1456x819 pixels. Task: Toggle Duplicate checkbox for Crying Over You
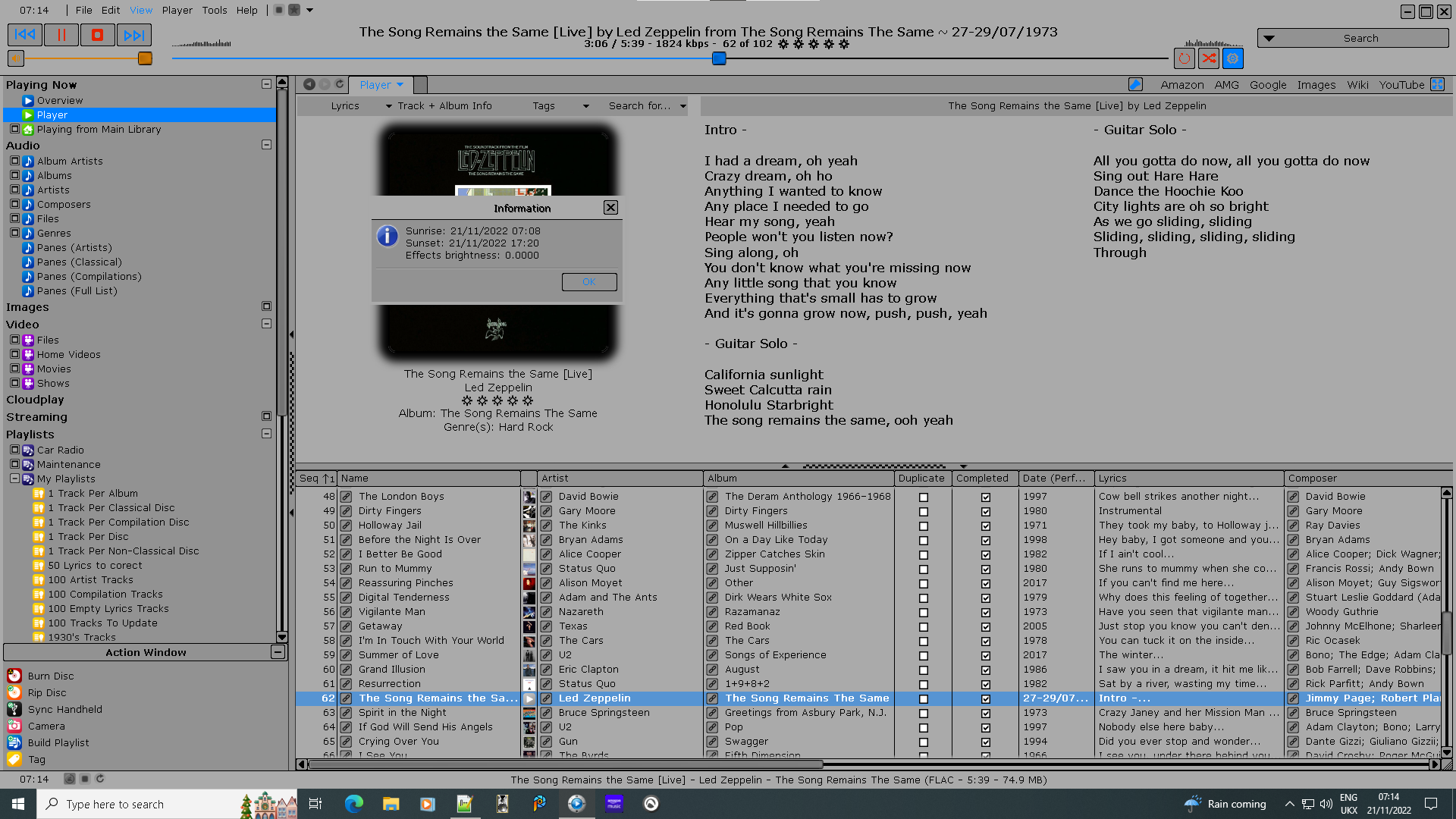coord(923,742)
